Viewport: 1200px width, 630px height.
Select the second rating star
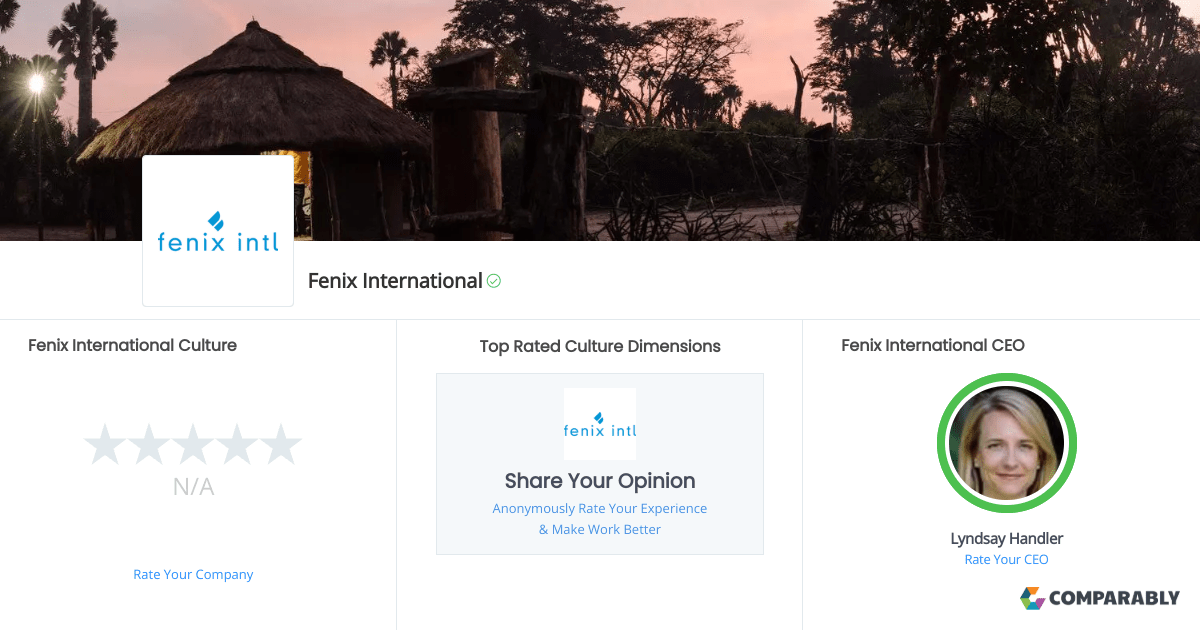(149, 443)
